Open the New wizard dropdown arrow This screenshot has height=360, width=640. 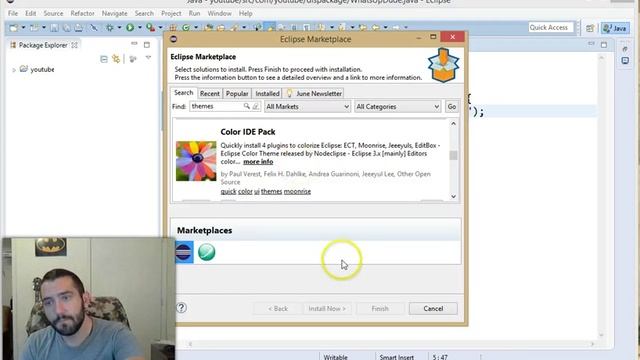(23, 27)
